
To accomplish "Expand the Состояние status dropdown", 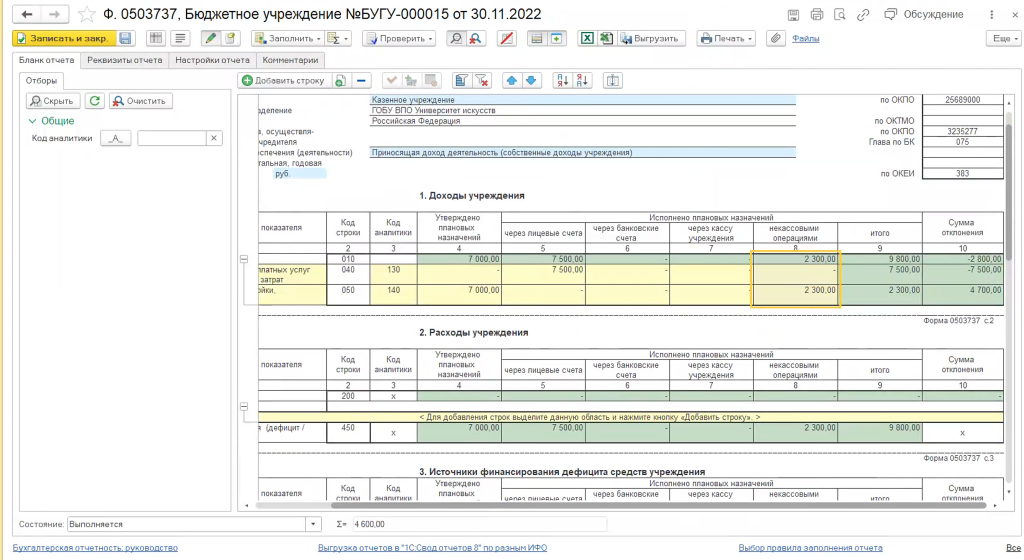I will [315, 523].
